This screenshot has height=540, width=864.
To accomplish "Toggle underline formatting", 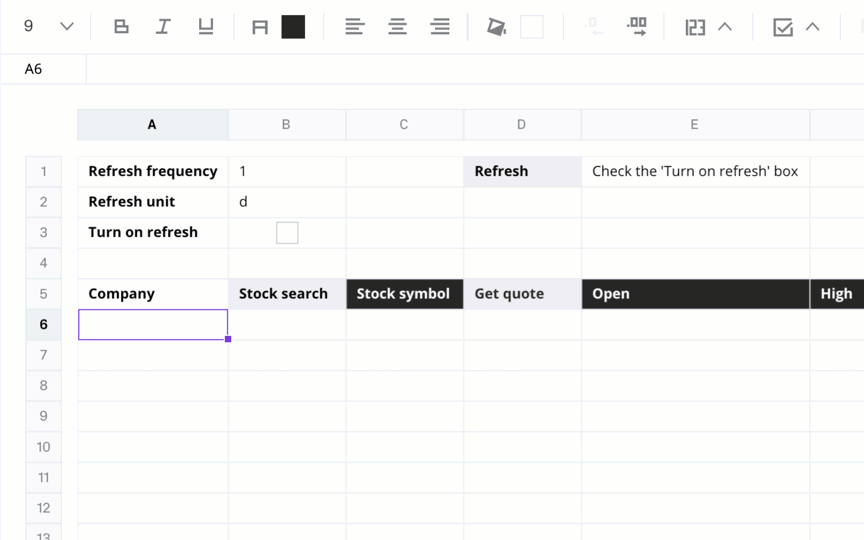I will coord(206,26).
